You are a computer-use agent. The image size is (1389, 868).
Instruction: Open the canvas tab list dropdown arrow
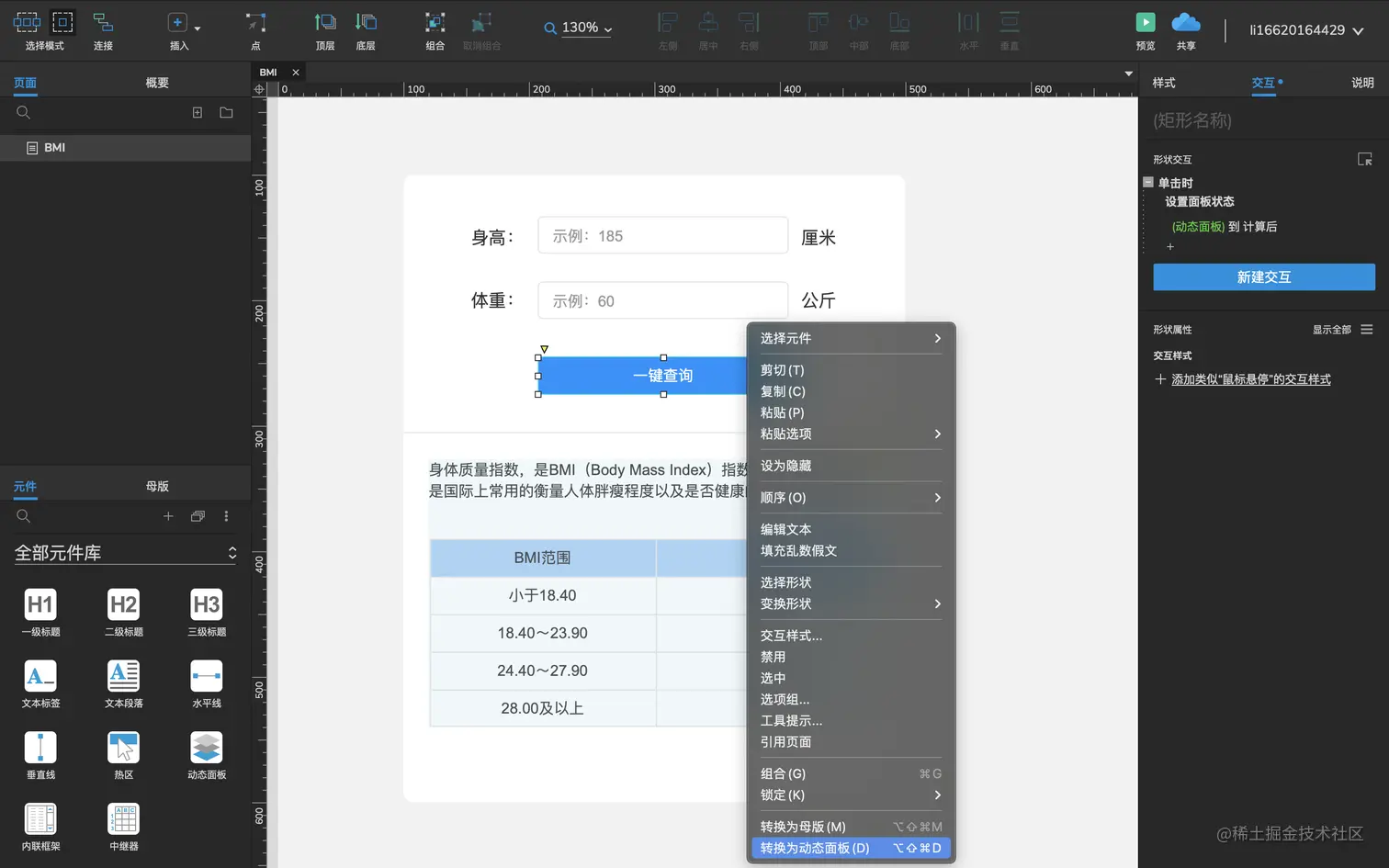[1128, 73]
